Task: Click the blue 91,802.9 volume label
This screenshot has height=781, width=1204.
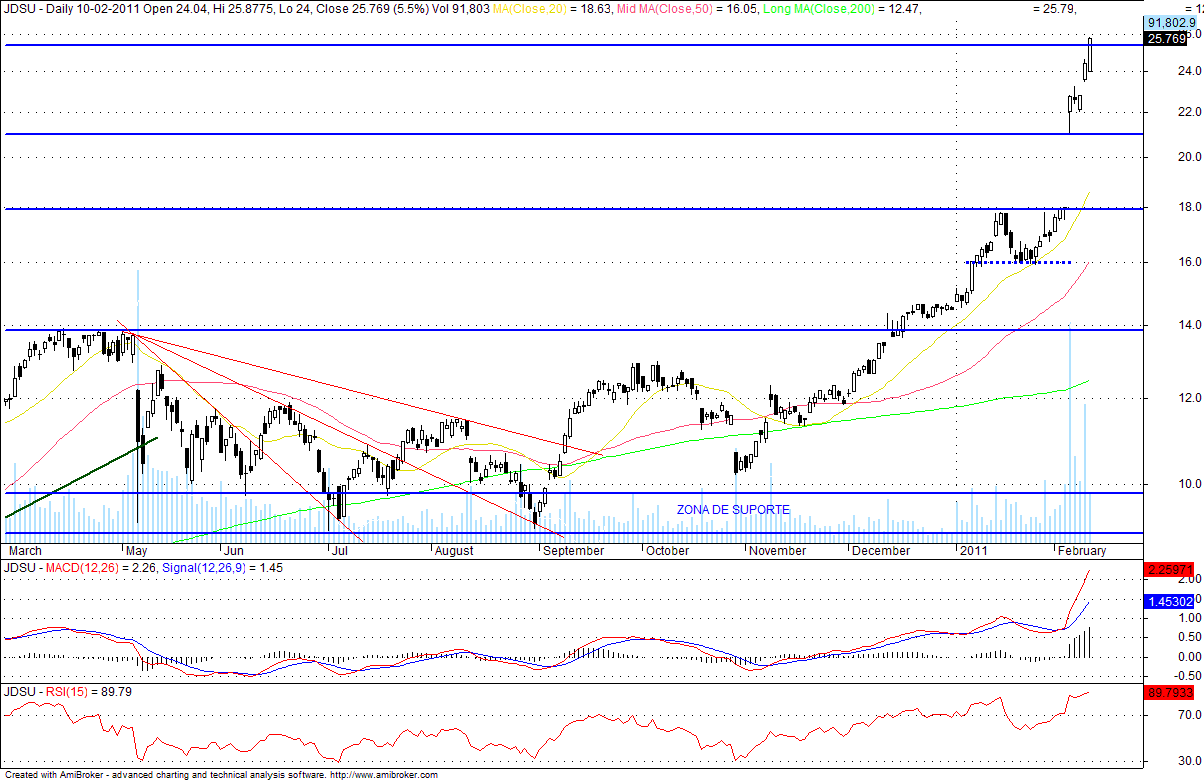Action: click(1169, 22)
